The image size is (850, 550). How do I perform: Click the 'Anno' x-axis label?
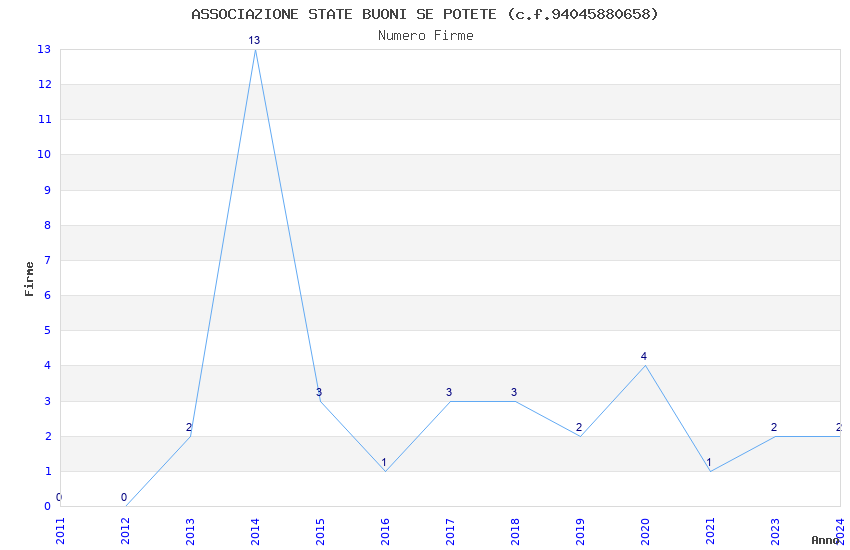(825, 540)
